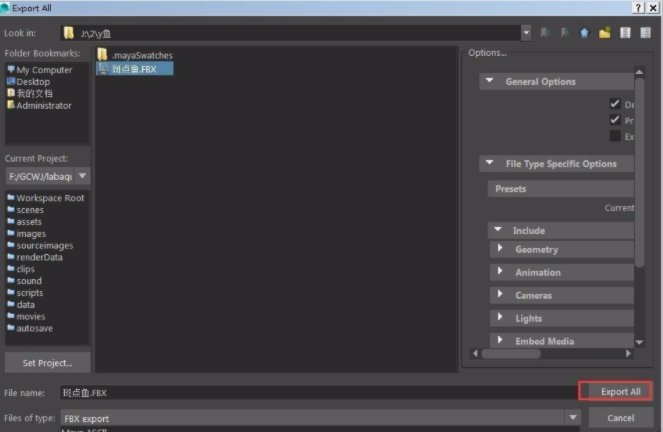
Task: Expand the Geometry options section
Action: pyautogui.click(x=500, y=250)
